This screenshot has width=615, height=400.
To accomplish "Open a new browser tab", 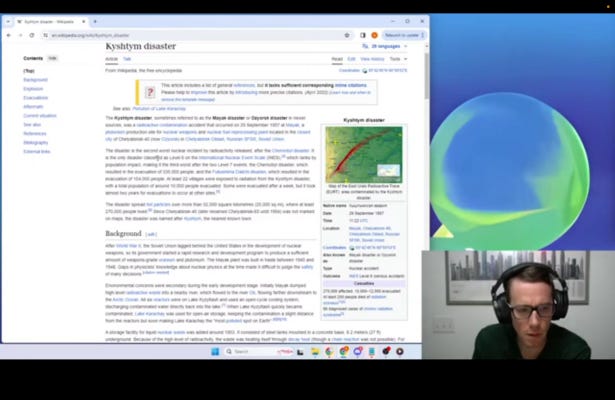I will [95, 22].
